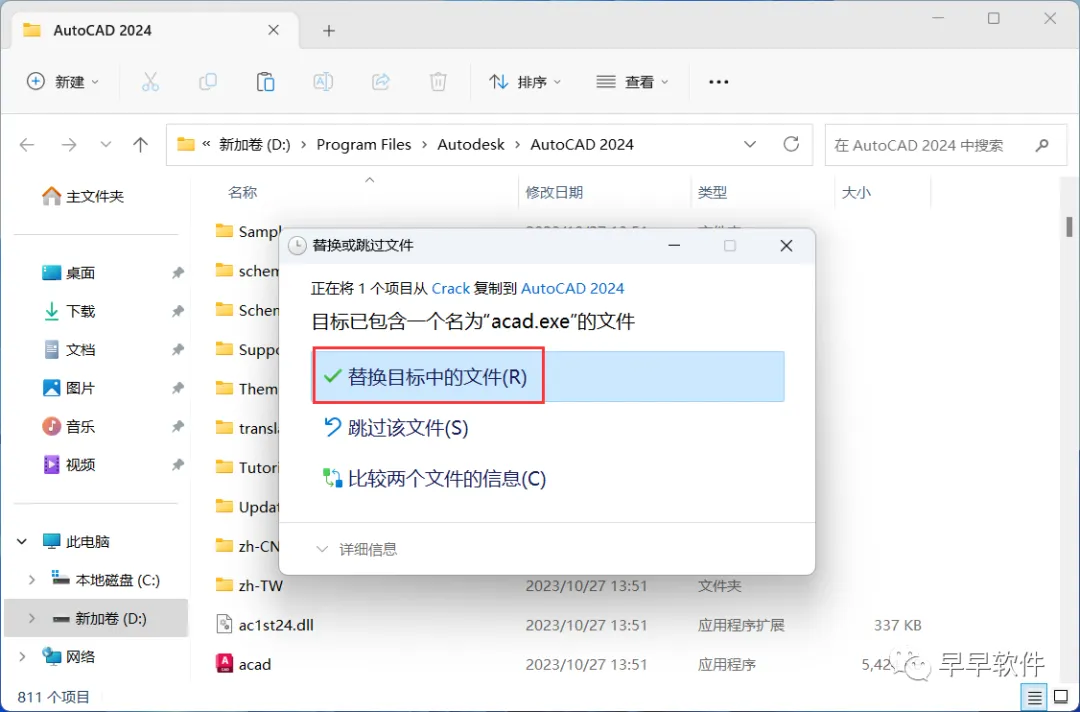
Task: Choose 比较两个文件的信息(C) option
Action: (x=435, y=479)
